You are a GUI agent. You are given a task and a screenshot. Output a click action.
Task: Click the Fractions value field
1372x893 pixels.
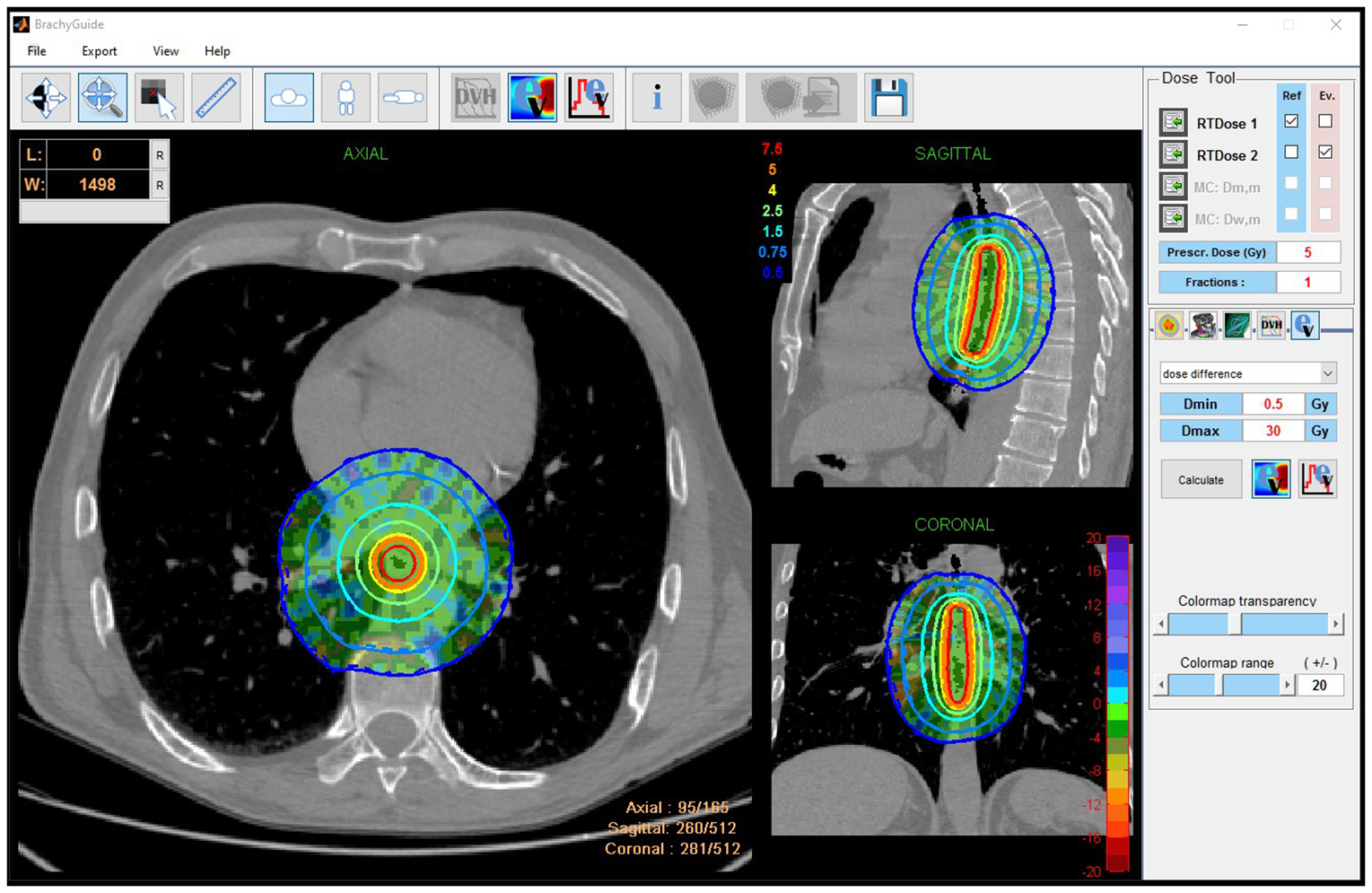coord(1308,282)
